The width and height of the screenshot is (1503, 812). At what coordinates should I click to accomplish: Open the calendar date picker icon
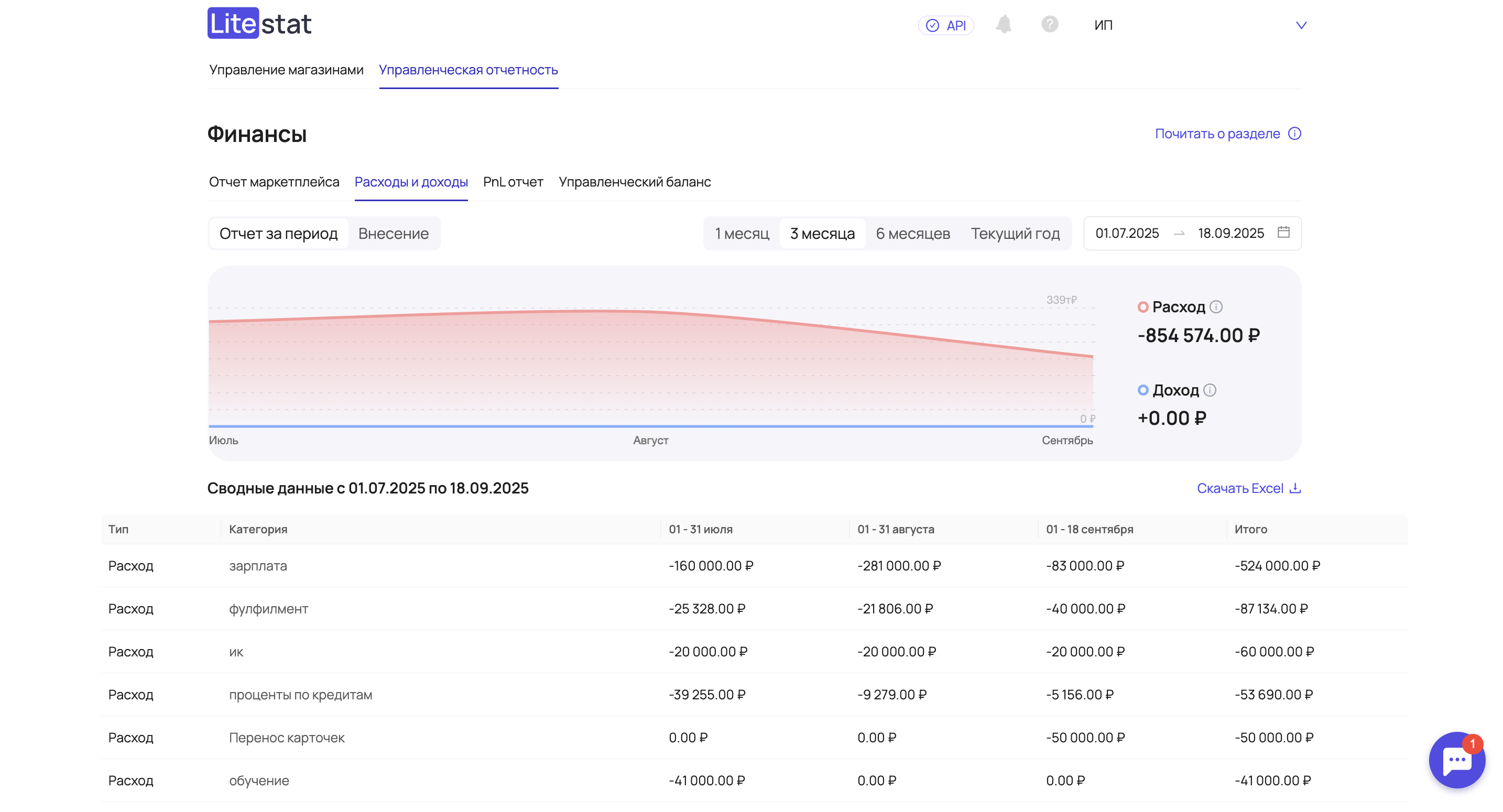tap(1283, 232)
